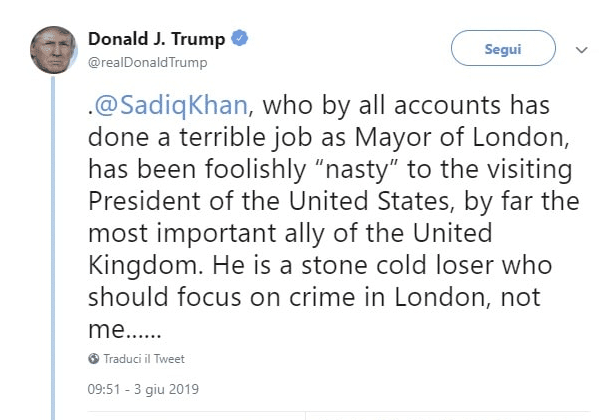Click the globe icon beside Traduci il Tweet

pos(94,358)
